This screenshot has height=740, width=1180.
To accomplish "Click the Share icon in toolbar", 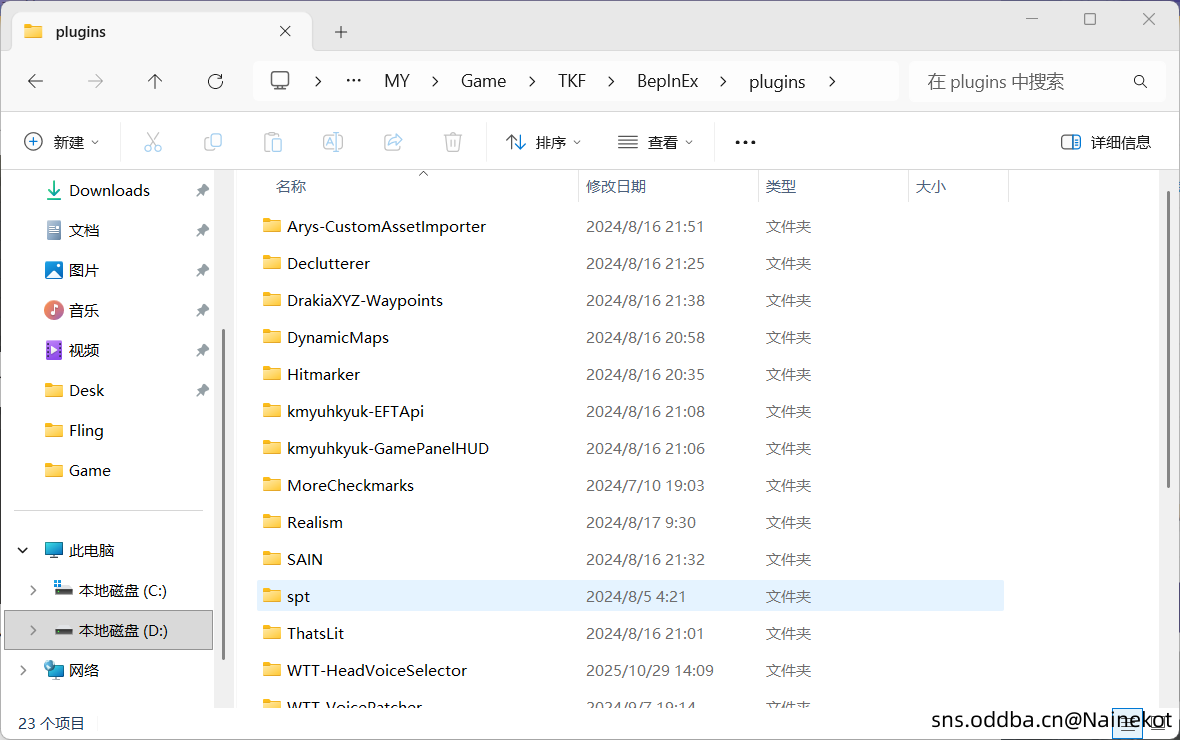I will (393, 142).
